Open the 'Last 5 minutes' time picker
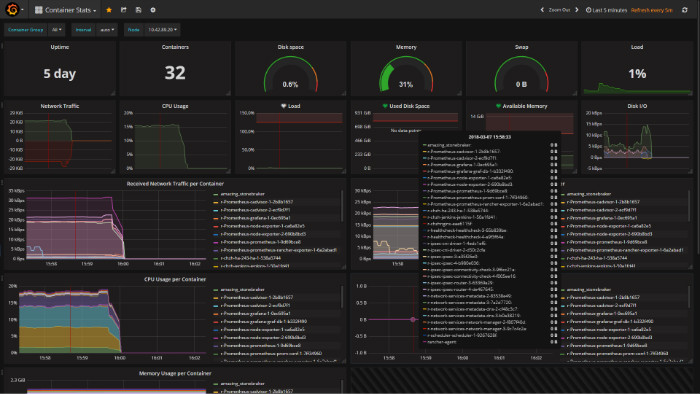 tap(606, 10)
